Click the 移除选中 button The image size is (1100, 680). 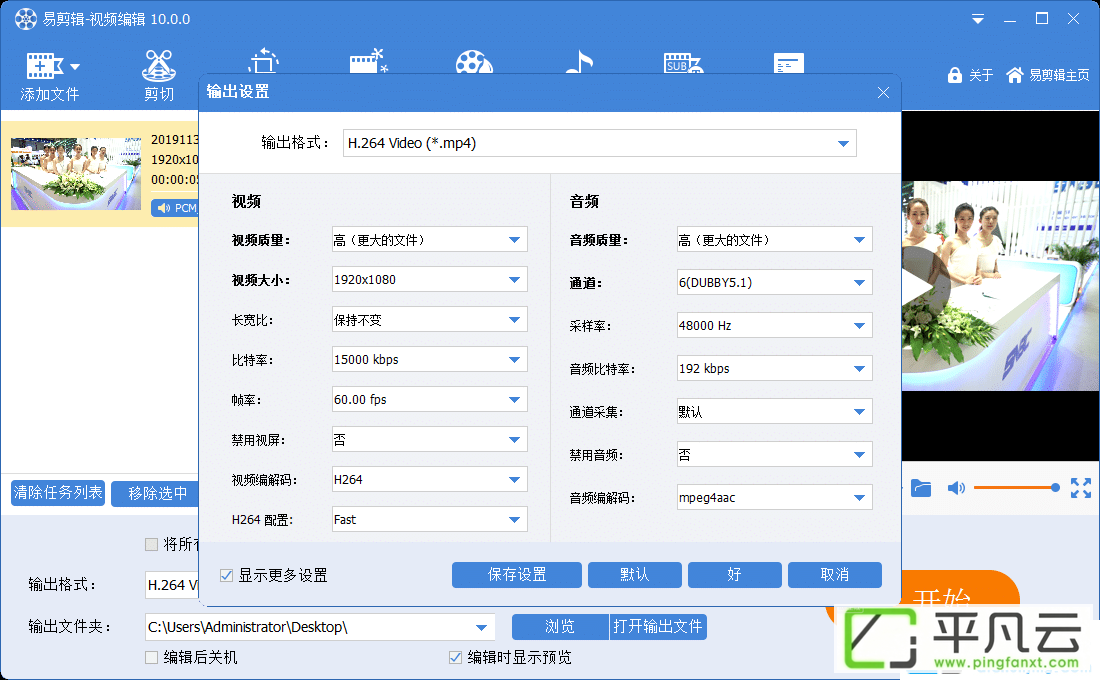point(157,493)
